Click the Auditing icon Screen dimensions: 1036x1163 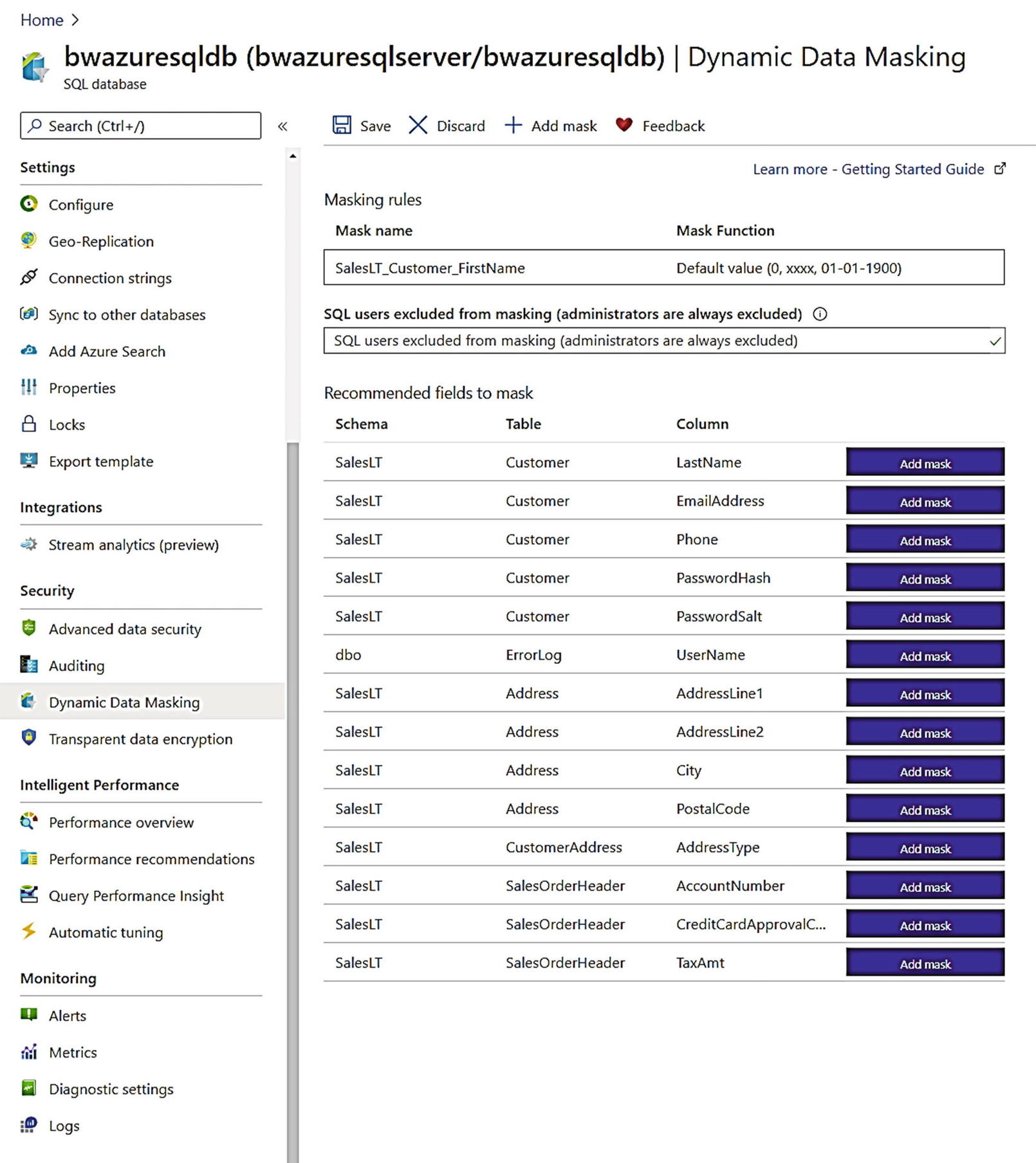[x=29, y=664]
